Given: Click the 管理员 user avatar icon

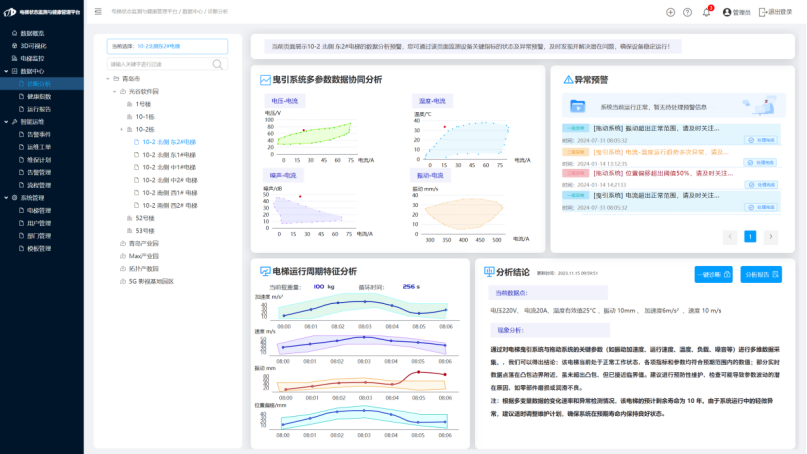Looking at the screenshot, I should (x=726, y=12).
